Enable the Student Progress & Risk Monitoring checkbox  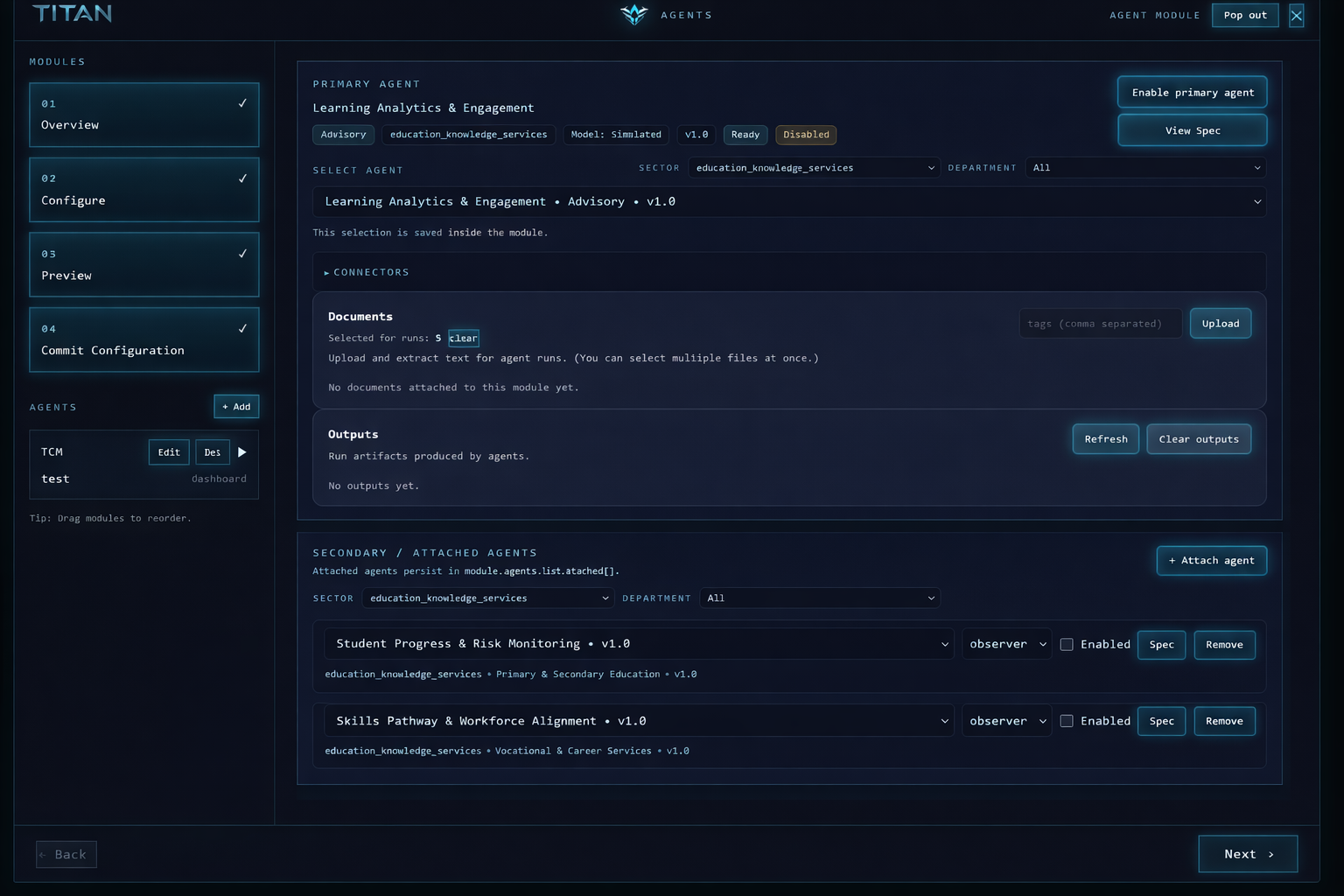click(1067, 645)
